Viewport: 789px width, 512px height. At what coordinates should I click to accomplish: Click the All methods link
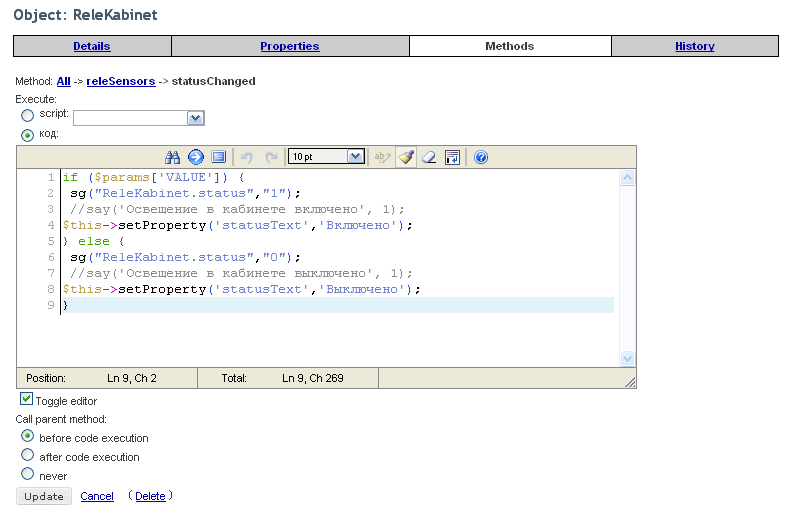(x=63, y=81)
